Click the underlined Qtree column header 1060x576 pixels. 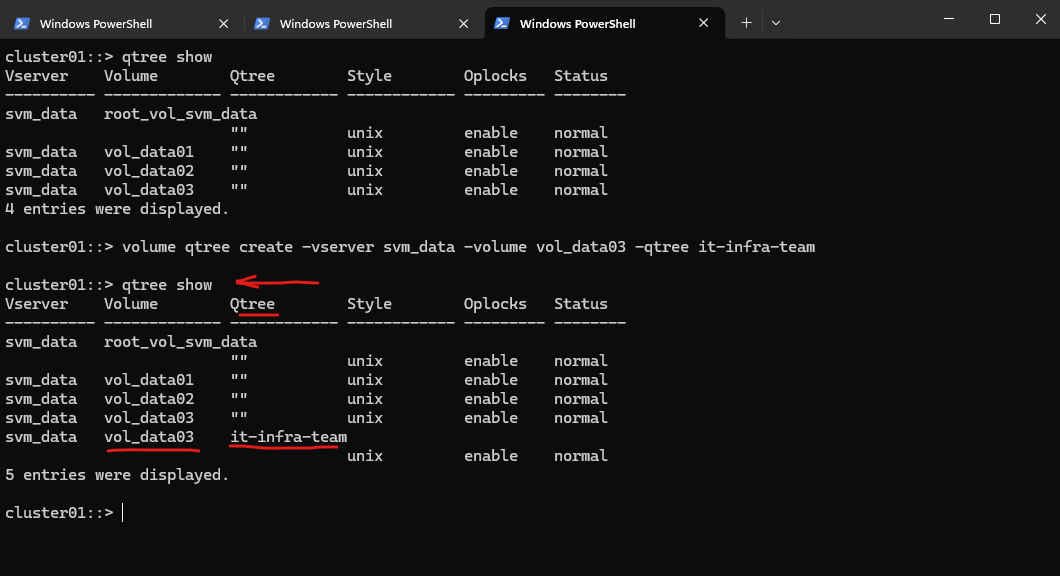[252, 304]
